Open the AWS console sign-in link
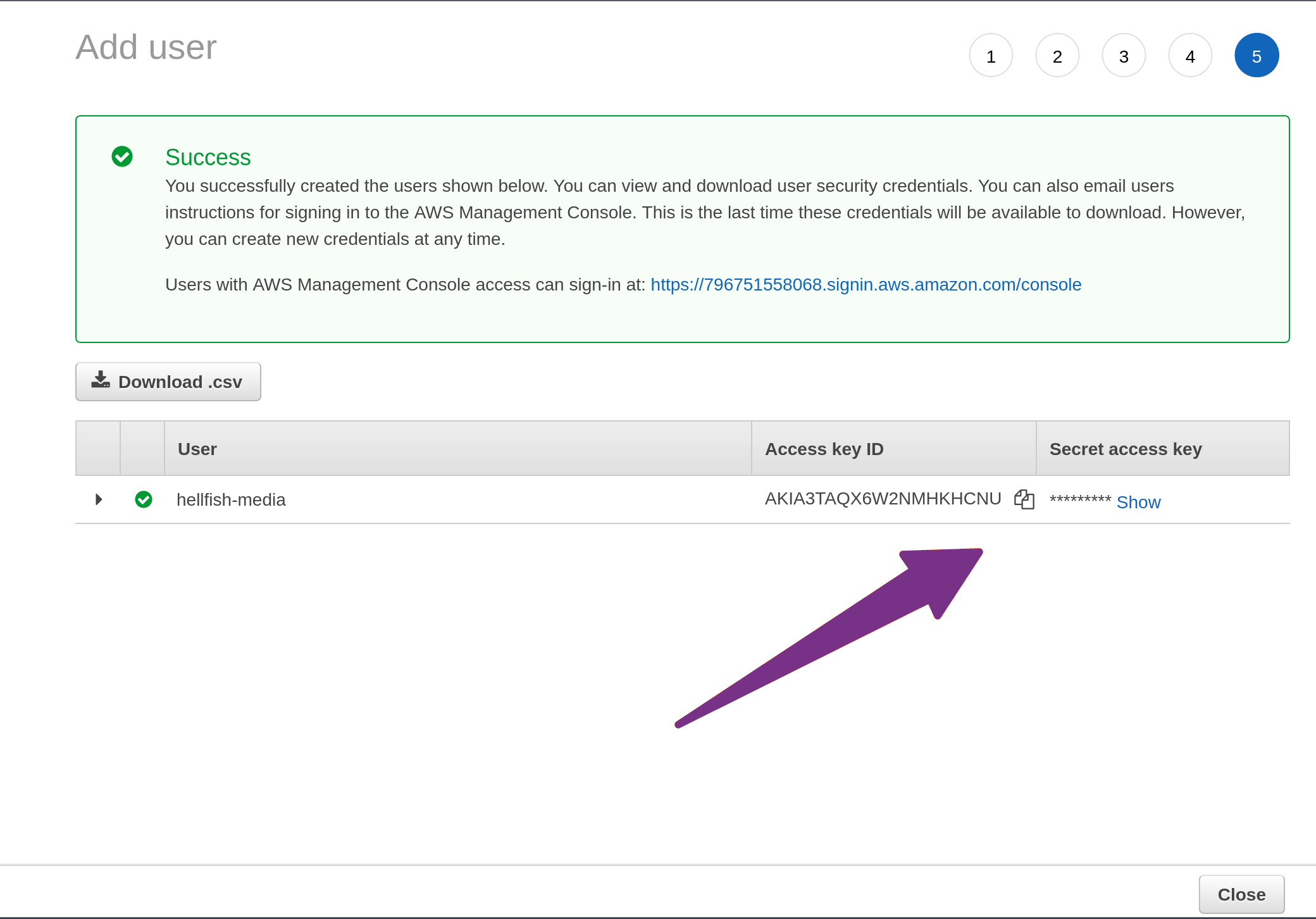This screenshot has height=919, width=1316. pos(866,285)
